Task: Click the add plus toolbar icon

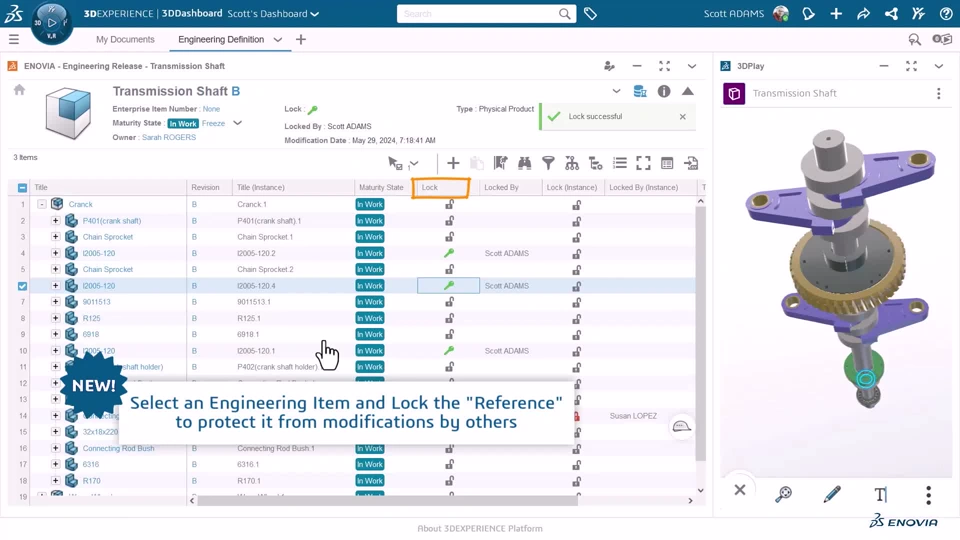Action: 453,163
